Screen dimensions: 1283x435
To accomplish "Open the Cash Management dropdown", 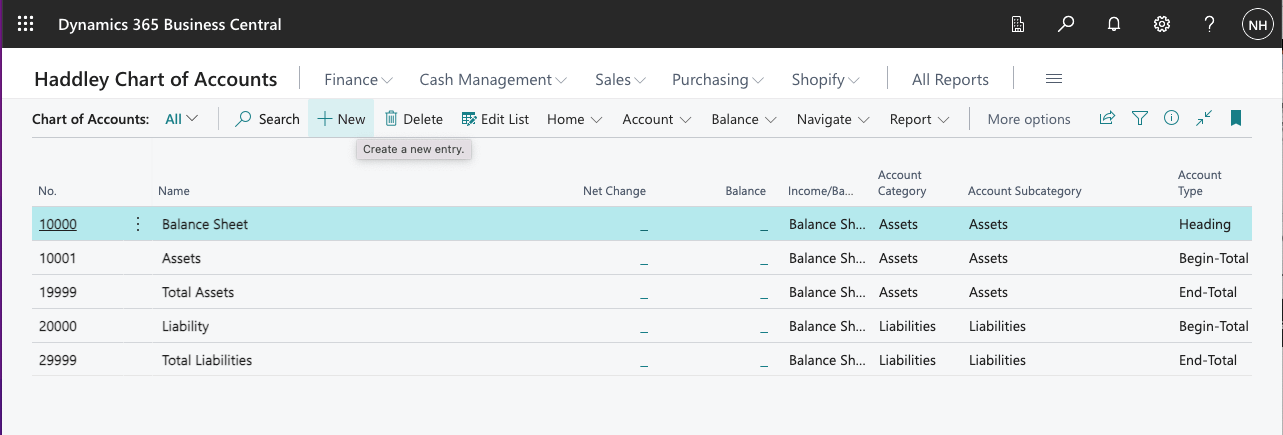I will tap(493, 79).
